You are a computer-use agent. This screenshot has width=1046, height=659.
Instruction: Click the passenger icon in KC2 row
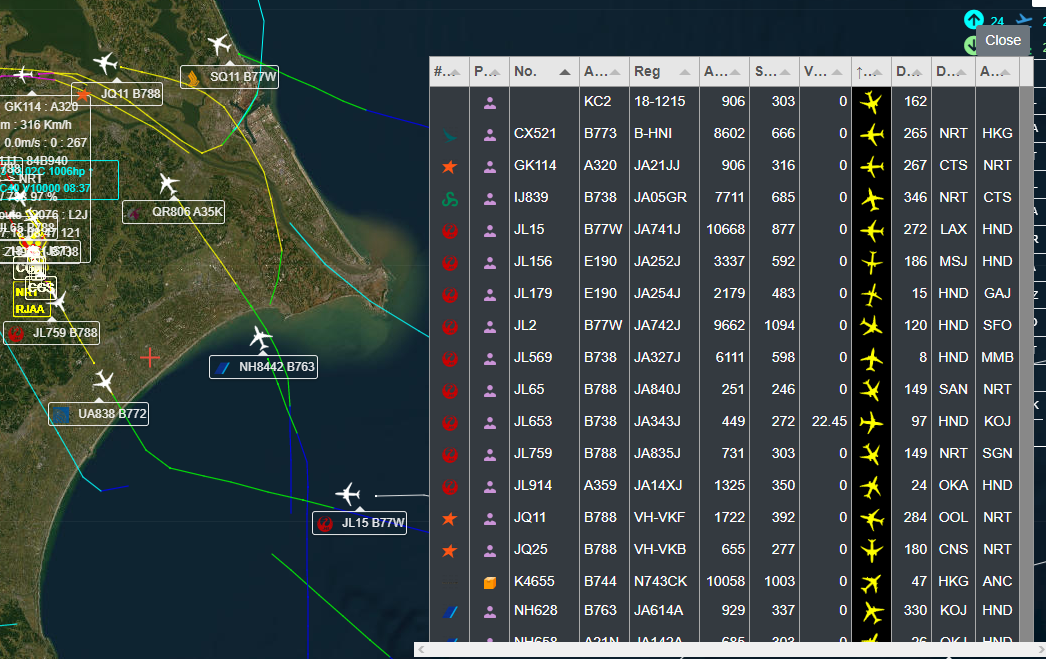click(x=490, y=103)
